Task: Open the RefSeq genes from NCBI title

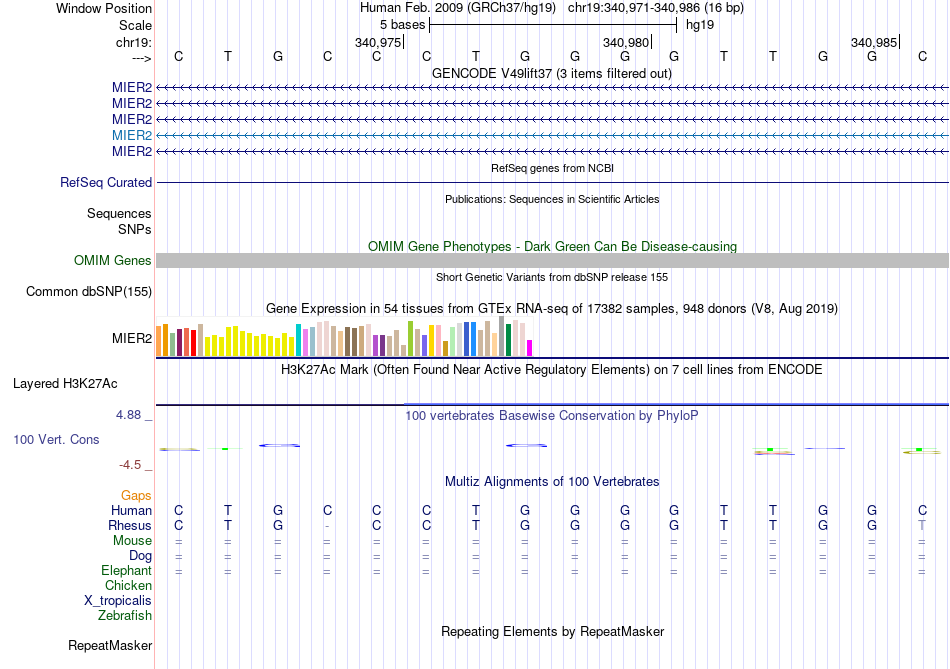Action: pos(552,168)
